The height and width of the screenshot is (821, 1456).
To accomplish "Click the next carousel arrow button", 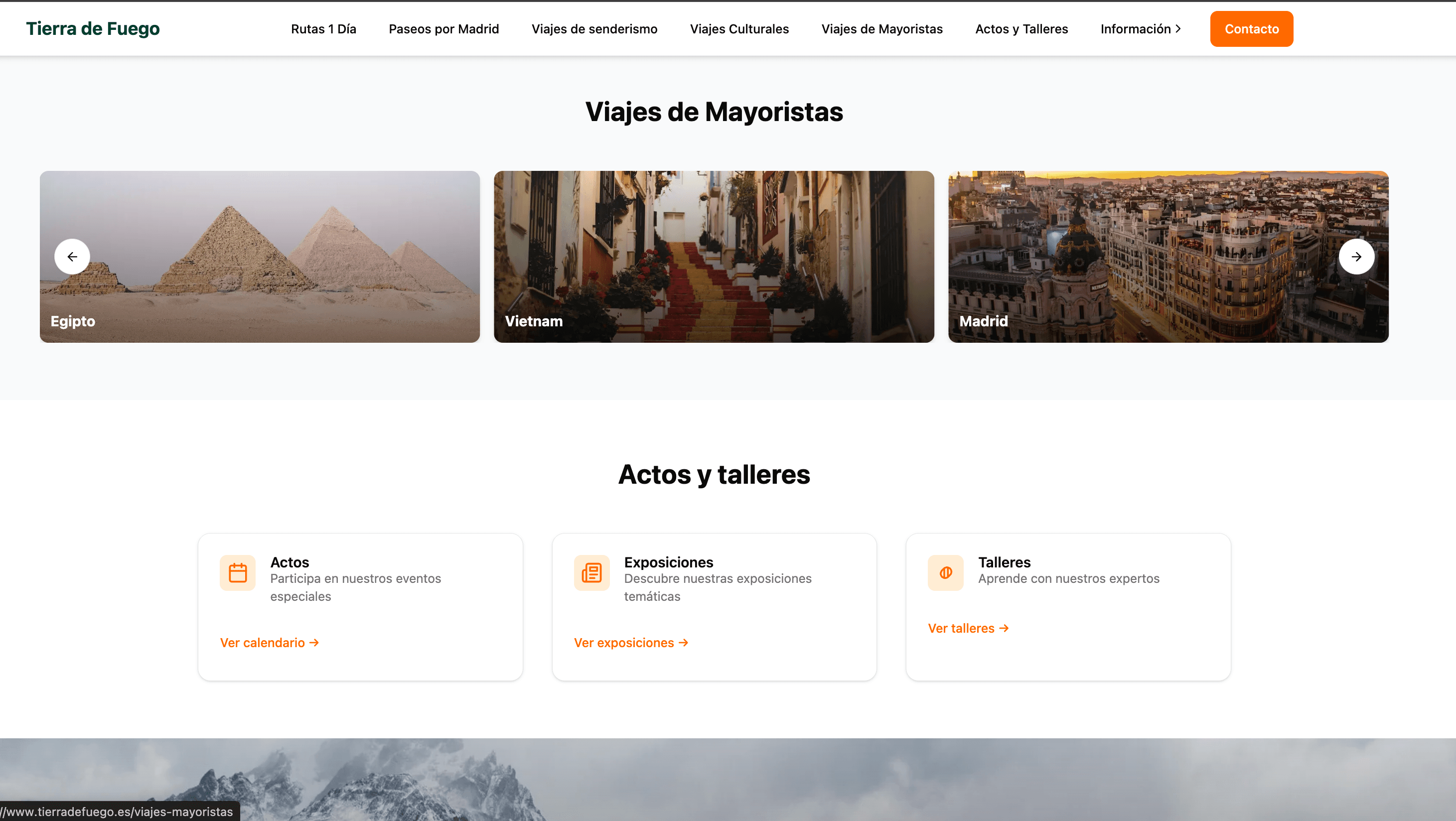I will [1356, 257].
